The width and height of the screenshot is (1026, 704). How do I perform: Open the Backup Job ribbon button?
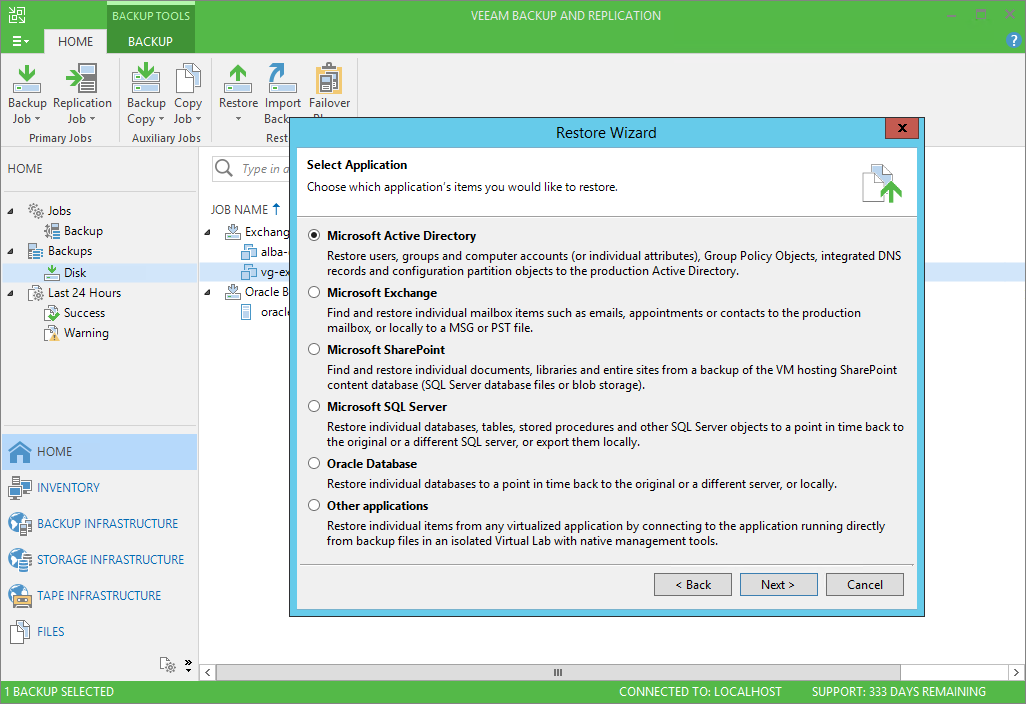point(27,94)
